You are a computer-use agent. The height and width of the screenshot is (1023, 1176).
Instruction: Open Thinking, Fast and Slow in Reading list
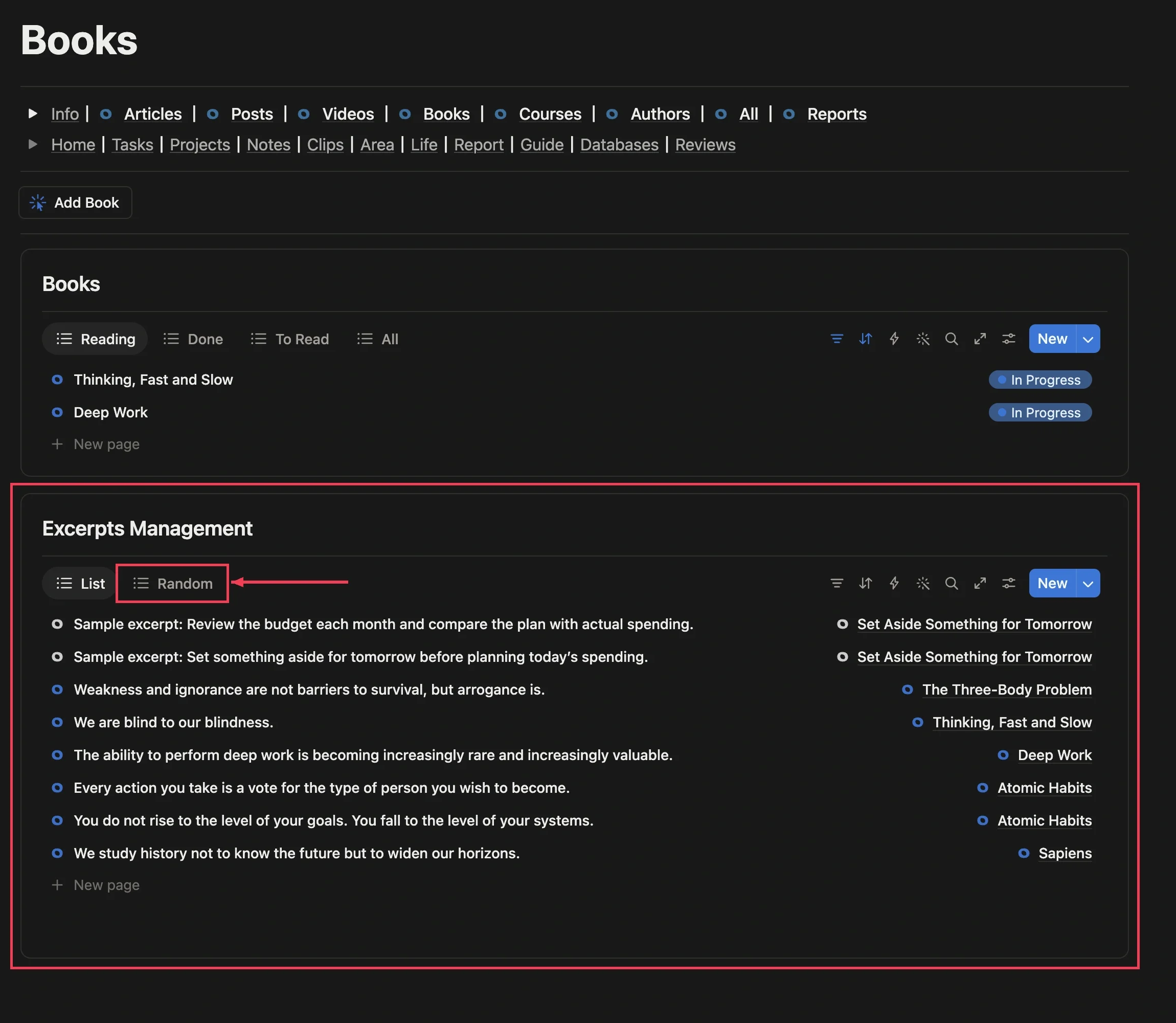tap(153, 380)
